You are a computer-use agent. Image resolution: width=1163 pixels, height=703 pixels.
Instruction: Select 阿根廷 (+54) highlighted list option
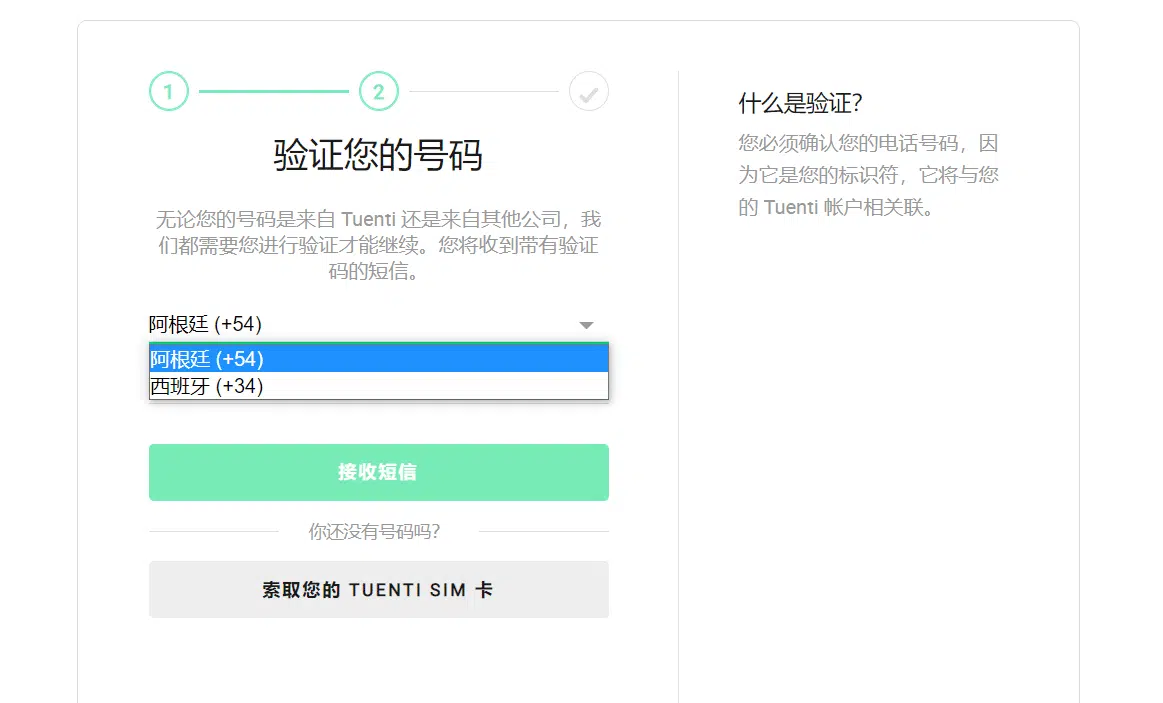378,359
